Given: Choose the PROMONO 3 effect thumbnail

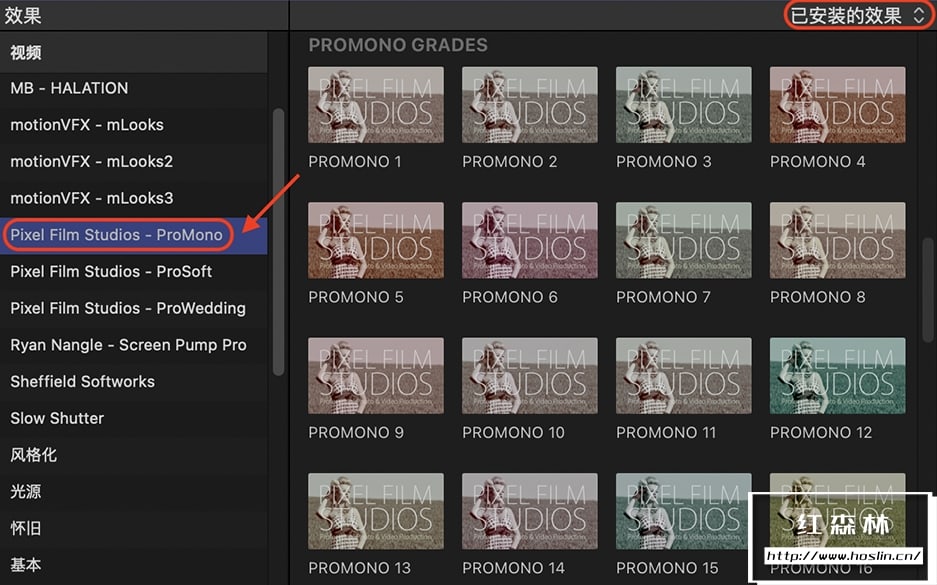Looking at the screenshot, I should click(x=684, y=105).
